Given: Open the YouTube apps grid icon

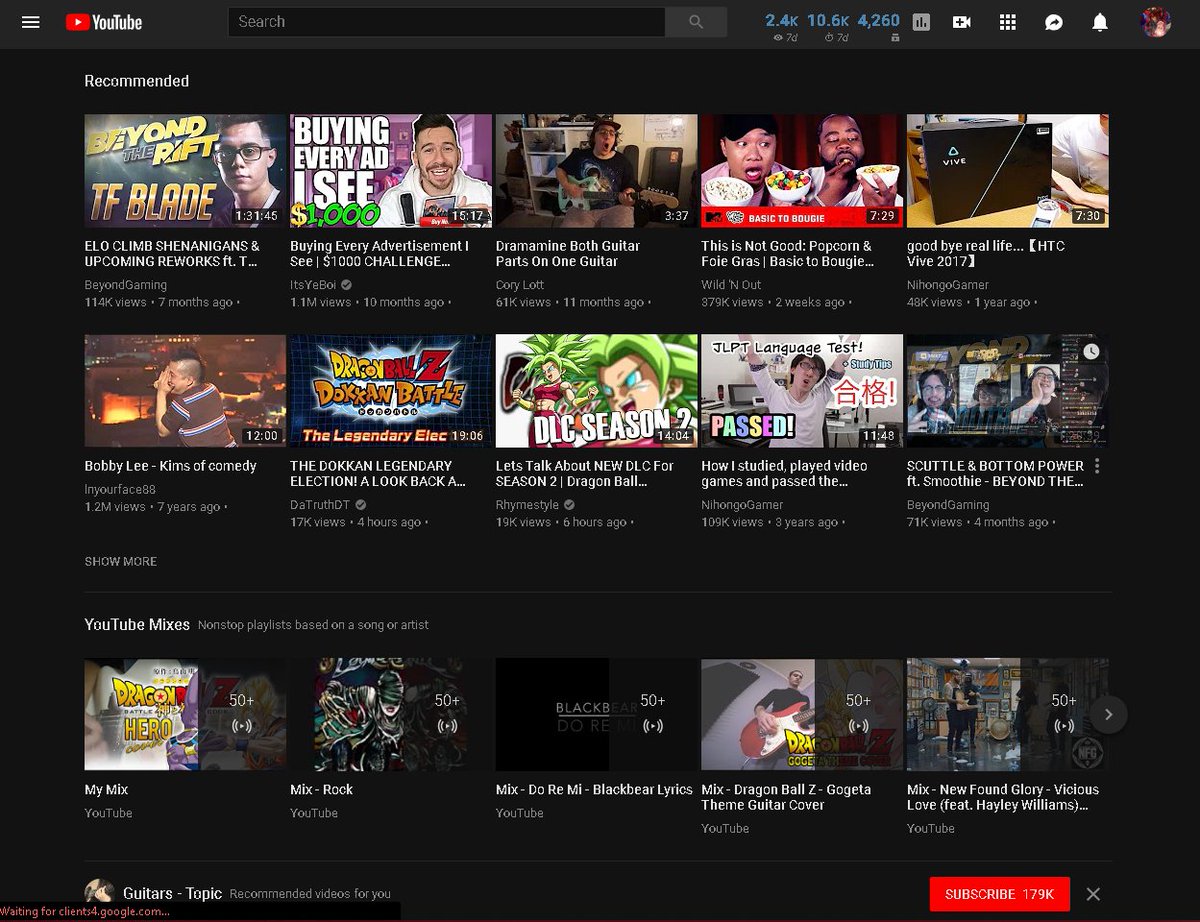Looking at the screenshot, I should coord(1008,22).
